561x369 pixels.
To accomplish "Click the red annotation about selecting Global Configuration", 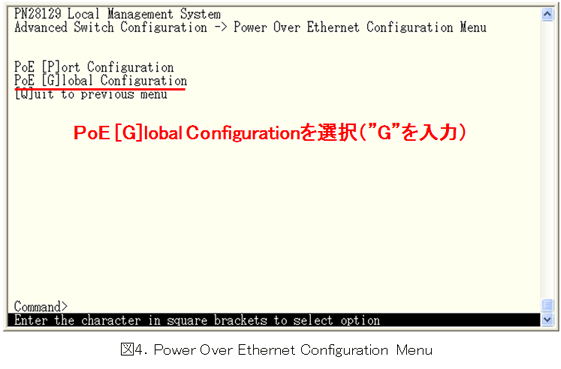I will [270, 133].
